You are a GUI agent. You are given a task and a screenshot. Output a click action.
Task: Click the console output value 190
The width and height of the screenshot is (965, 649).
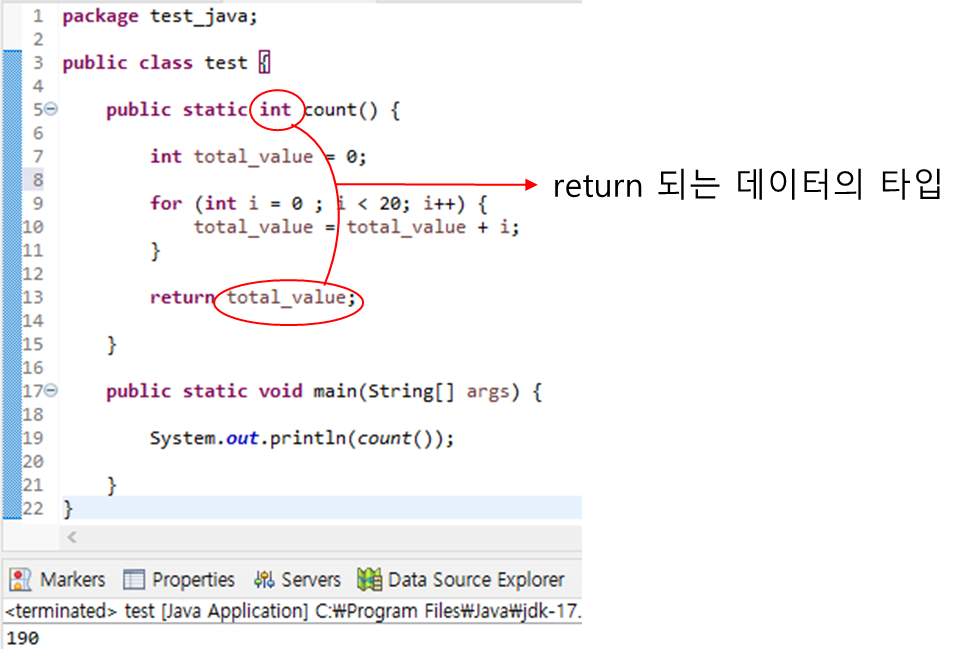pos(23,639)
